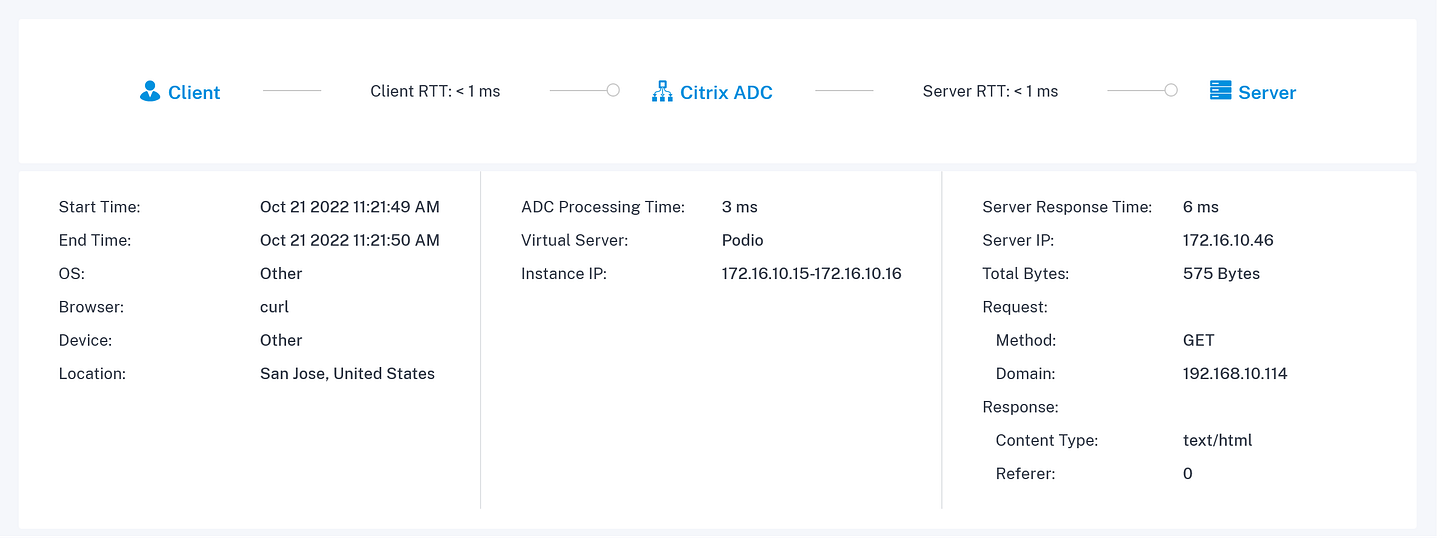The width and height of the screenshot is (1456, 543).
Task: Select Content Type value 'text/html'
Action: coord(1218,440)
